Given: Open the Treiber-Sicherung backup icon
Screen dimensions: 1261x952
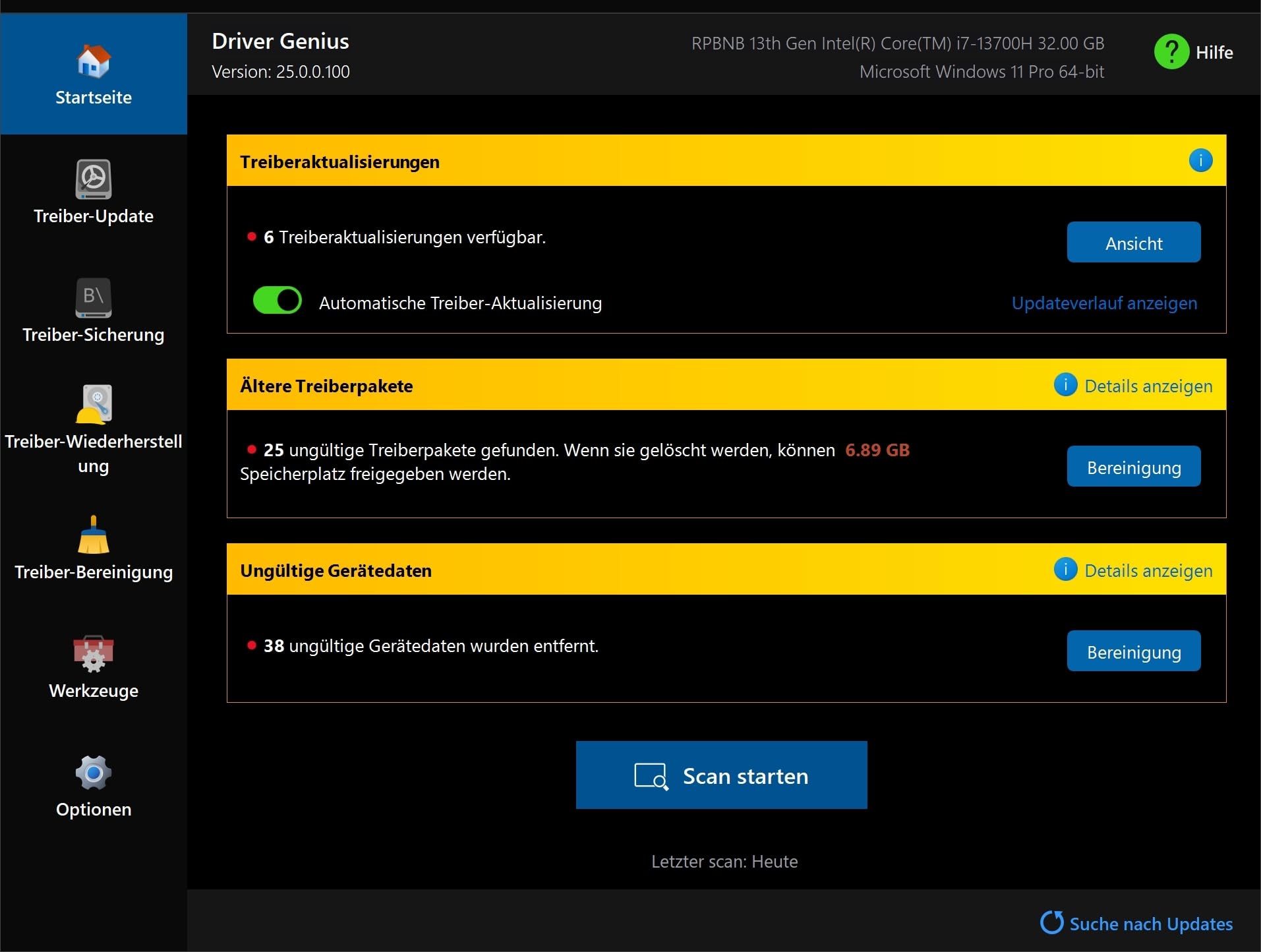Looking at the screenshot, I should tap(94, 297).
